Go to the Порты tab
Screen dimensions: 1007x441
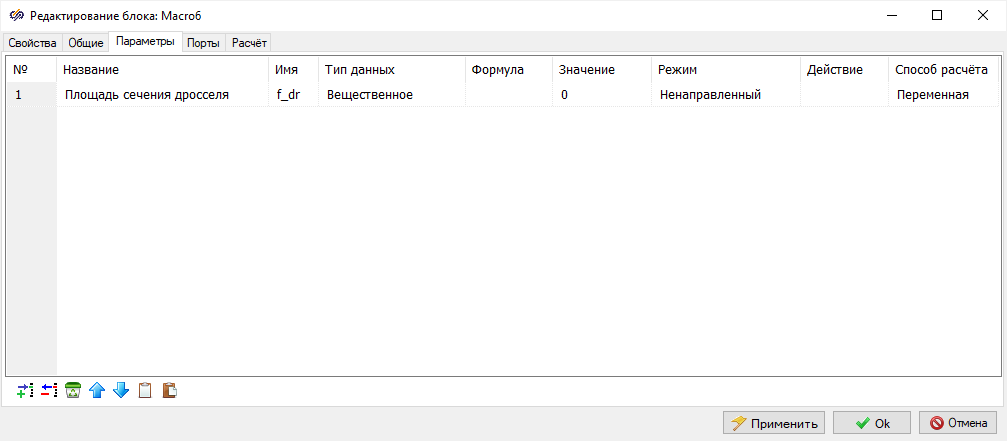coord(203,43)
